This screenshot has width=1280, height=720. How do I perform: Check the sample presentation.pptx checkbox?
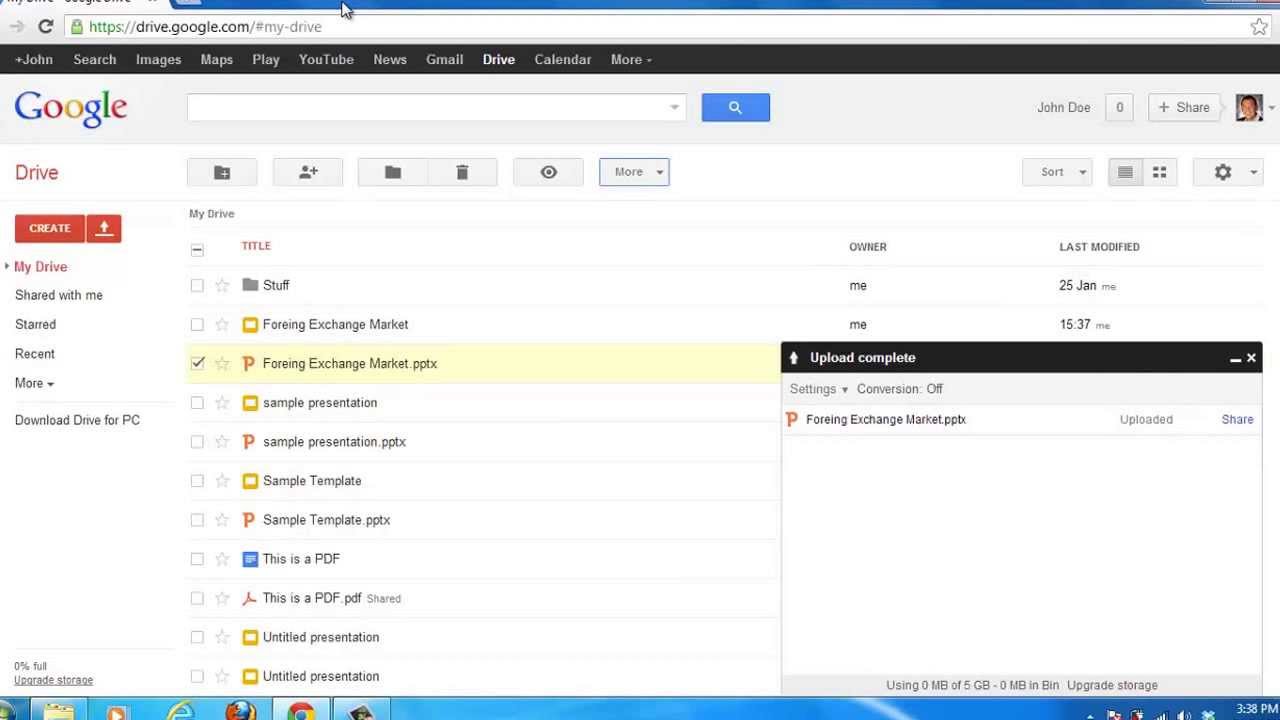click(197, 442)
